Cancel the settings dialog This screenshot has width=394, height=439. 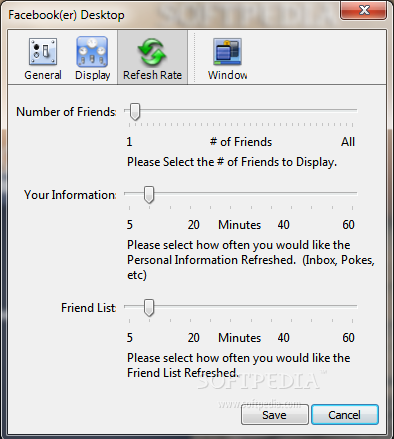tap(345, 415)
